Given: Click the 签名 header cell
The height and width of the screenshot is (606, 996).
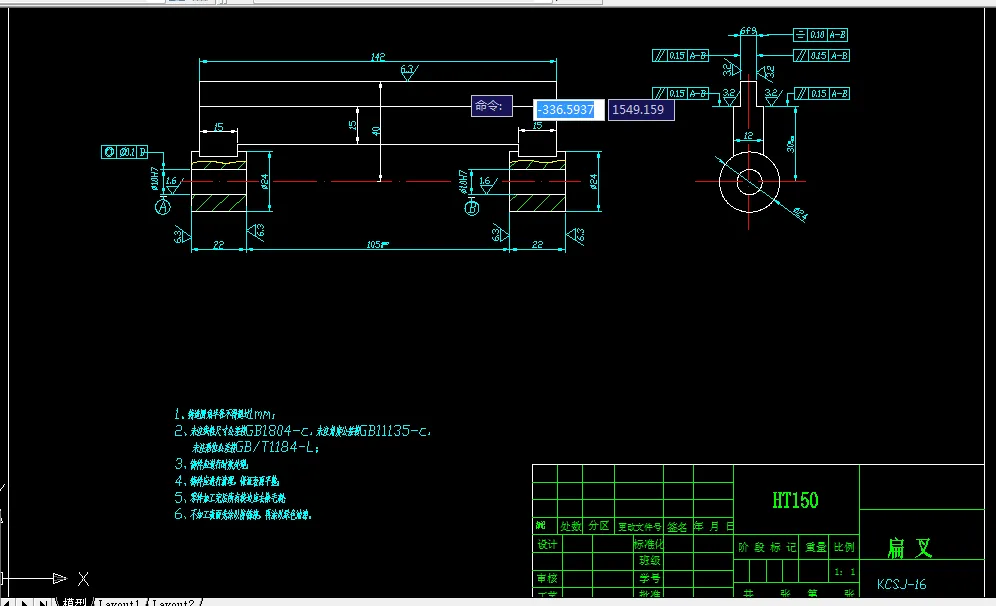Looking at the screenshot, I should 678,527.
